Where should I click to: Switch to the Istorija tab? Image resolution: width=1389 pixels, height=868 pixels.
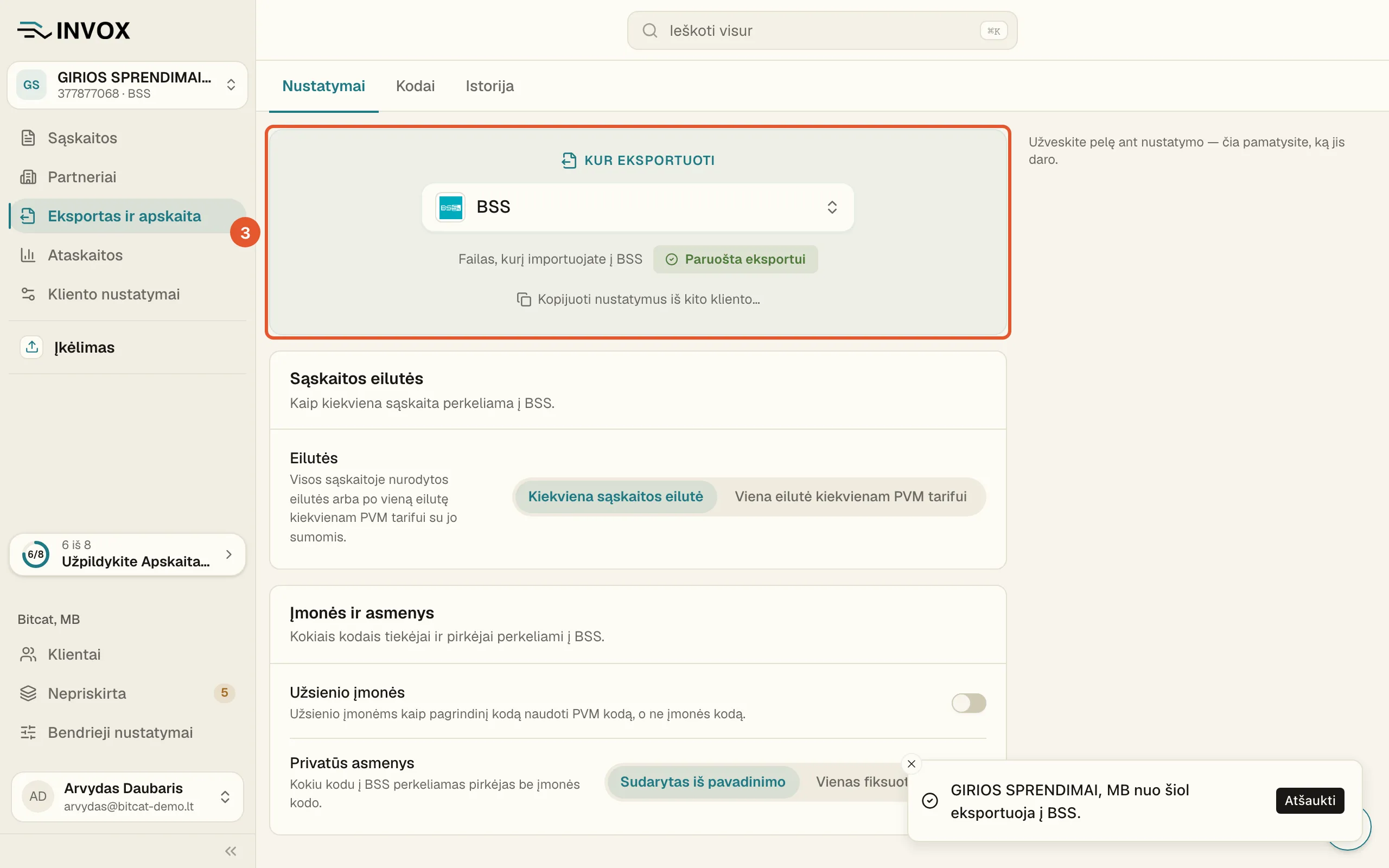click(489, 86)
